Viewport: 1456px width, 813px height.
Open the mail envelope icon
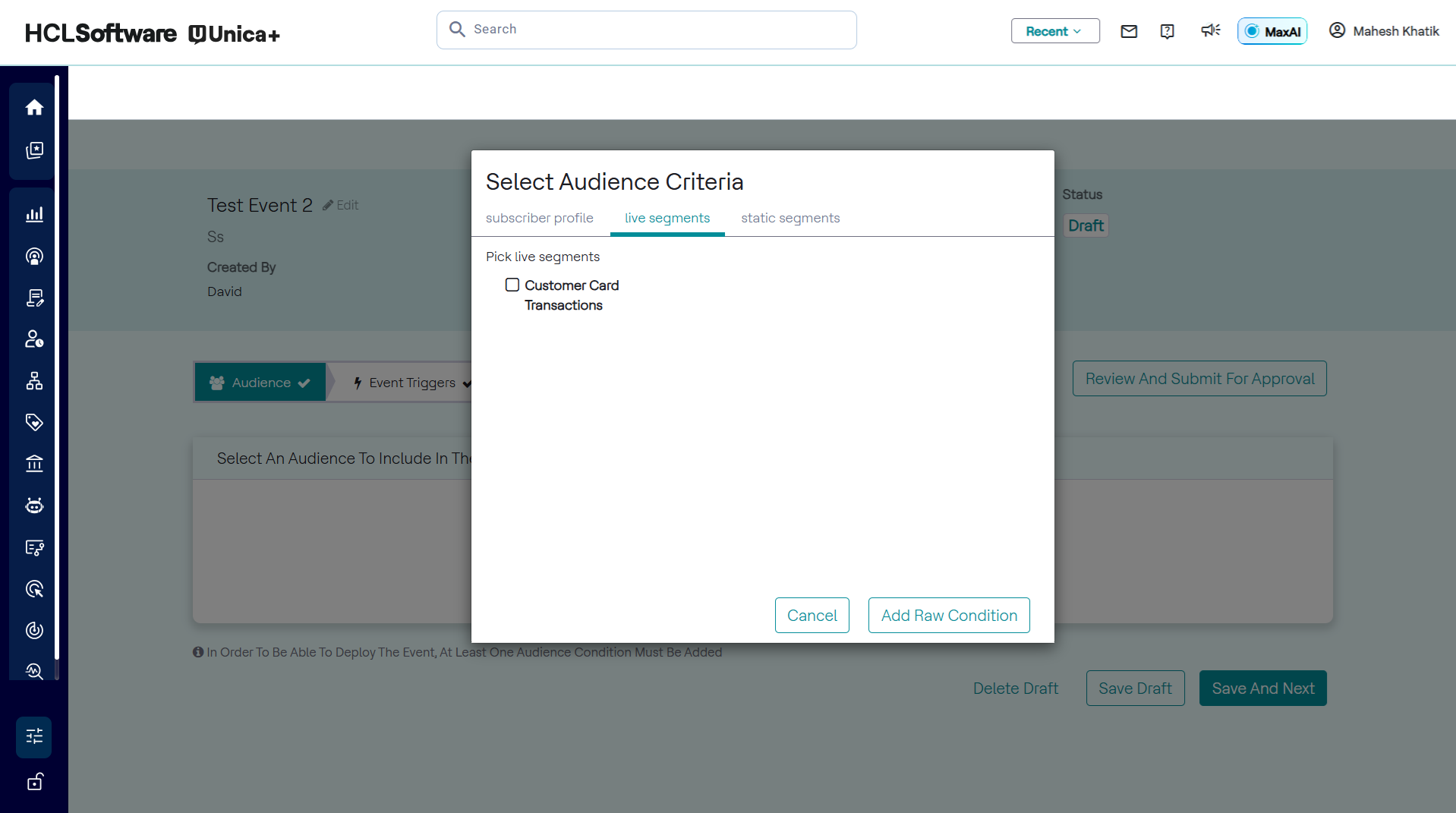tap(1129, 31)
